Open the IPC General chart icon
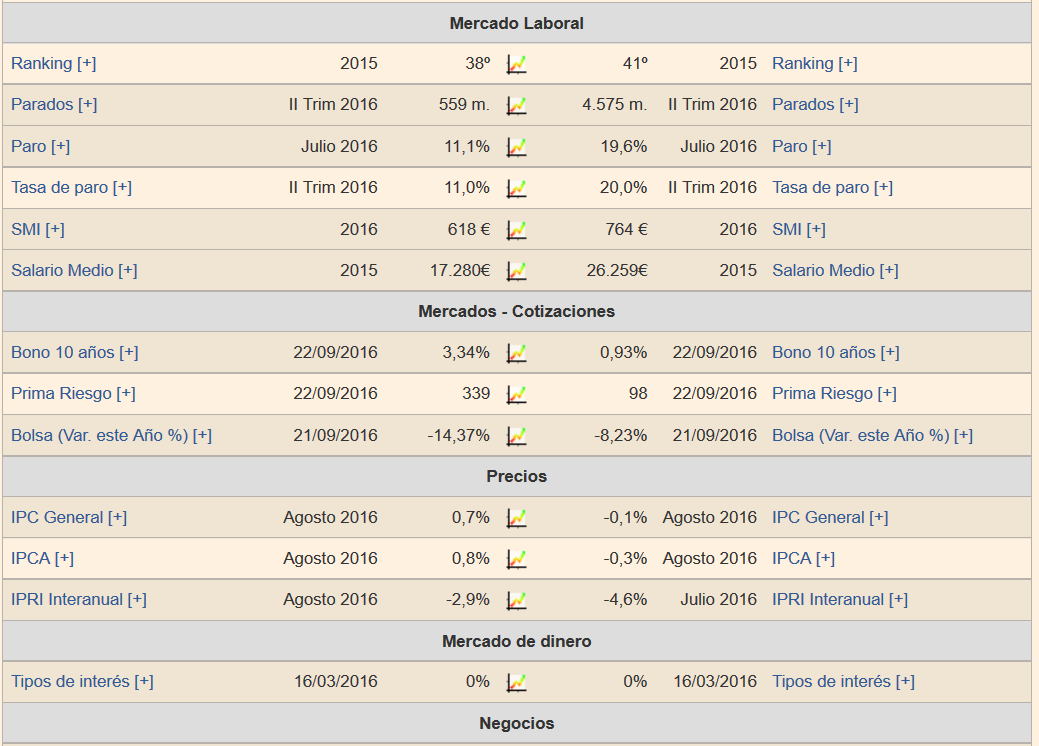 pyautogui.click(x=516, y=518)
